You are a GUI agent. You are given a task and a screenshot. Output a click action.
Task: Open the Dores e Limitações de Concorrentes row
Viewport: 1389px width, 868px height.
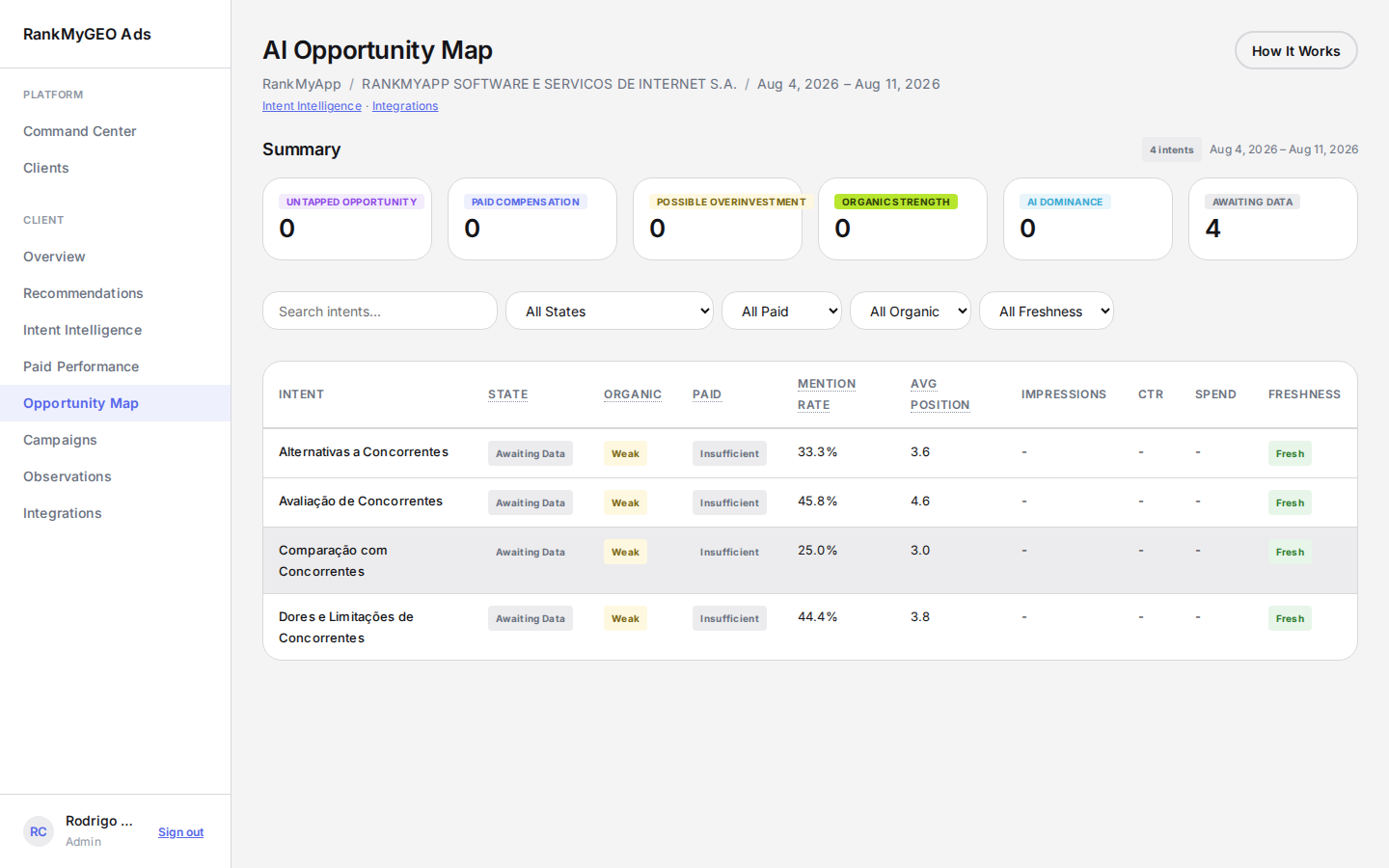click(x=810, y=627)
